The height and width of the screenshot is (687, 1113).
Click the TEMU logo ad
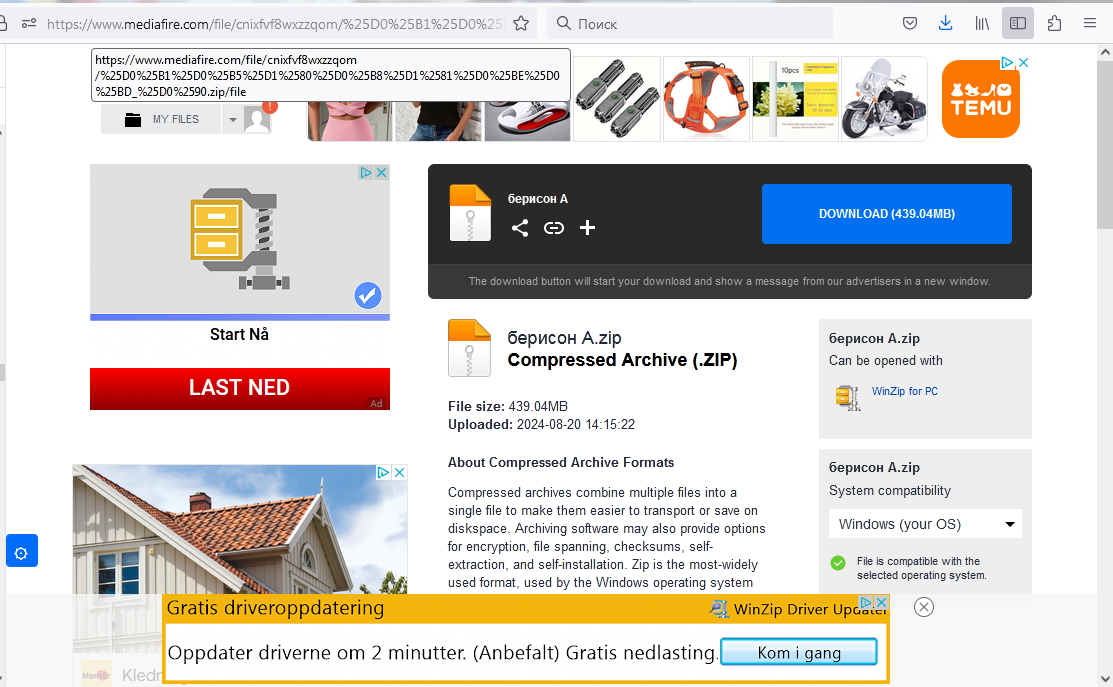pyautogui.click(x=980, y=99)
